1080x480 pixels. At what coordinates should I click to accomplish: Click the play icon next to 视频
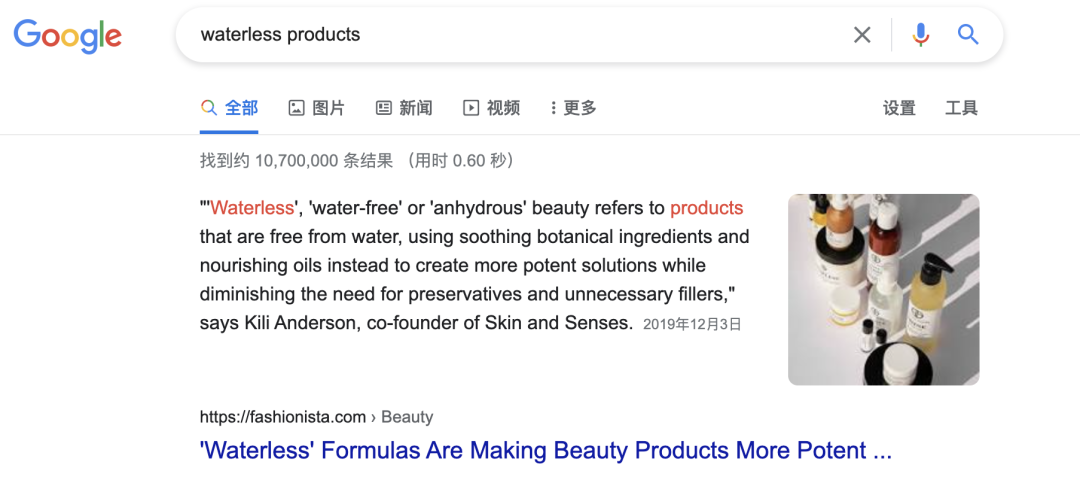pos(470,108)
